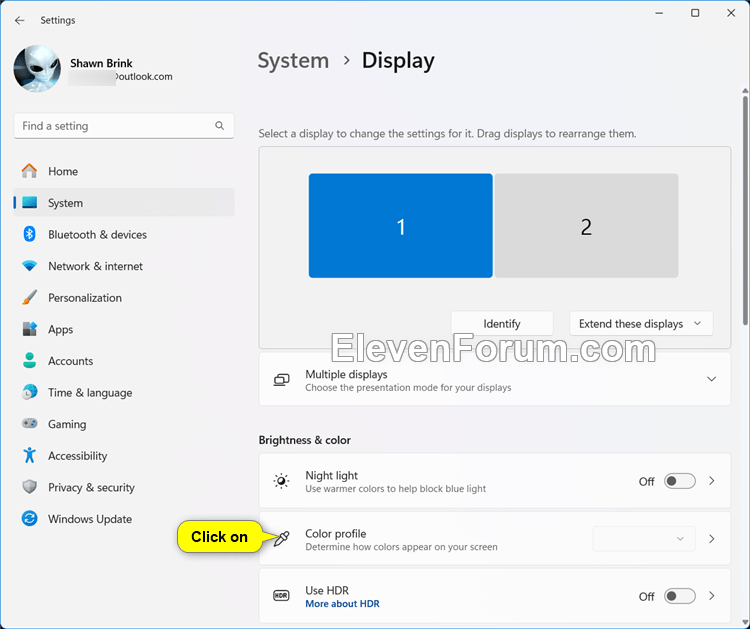Viewport: 750px width, 629px height.
Task: Maximize the Settings window
Action: (695, 13)
